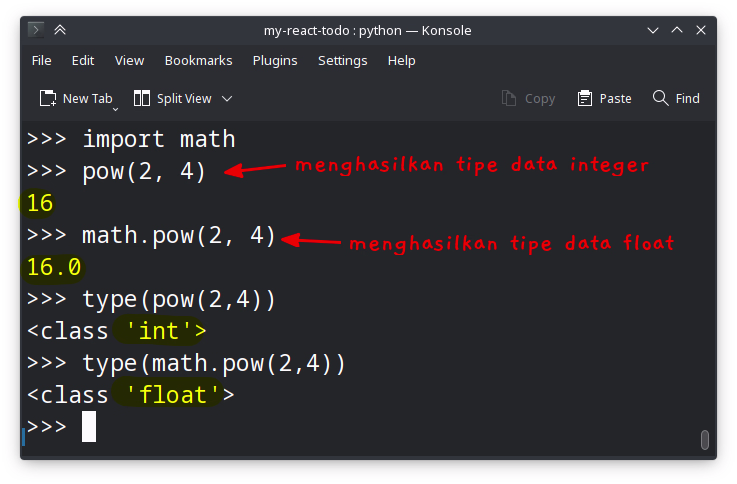Click the terminal scrollbar handle
The width and height of the screenshot is (737, 484).
tap(705, 440)
